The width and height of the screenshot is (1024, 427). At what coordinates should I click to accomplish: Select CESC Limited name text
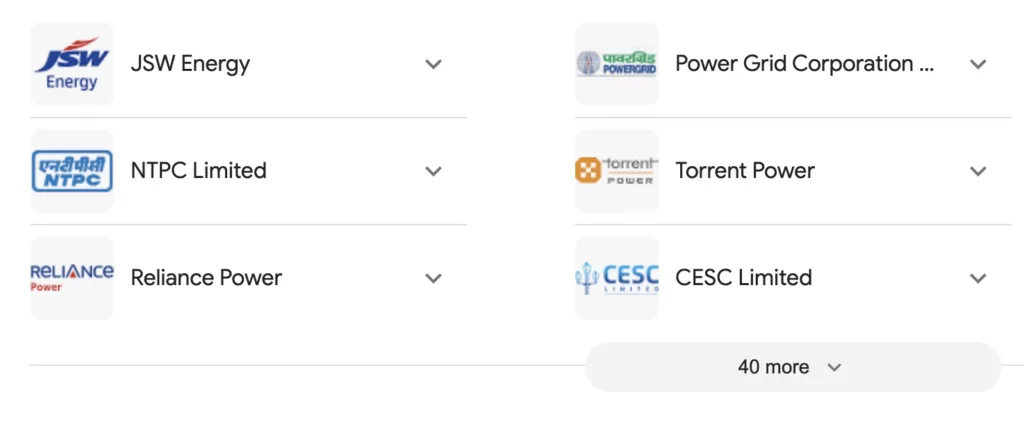pos(743,278)
